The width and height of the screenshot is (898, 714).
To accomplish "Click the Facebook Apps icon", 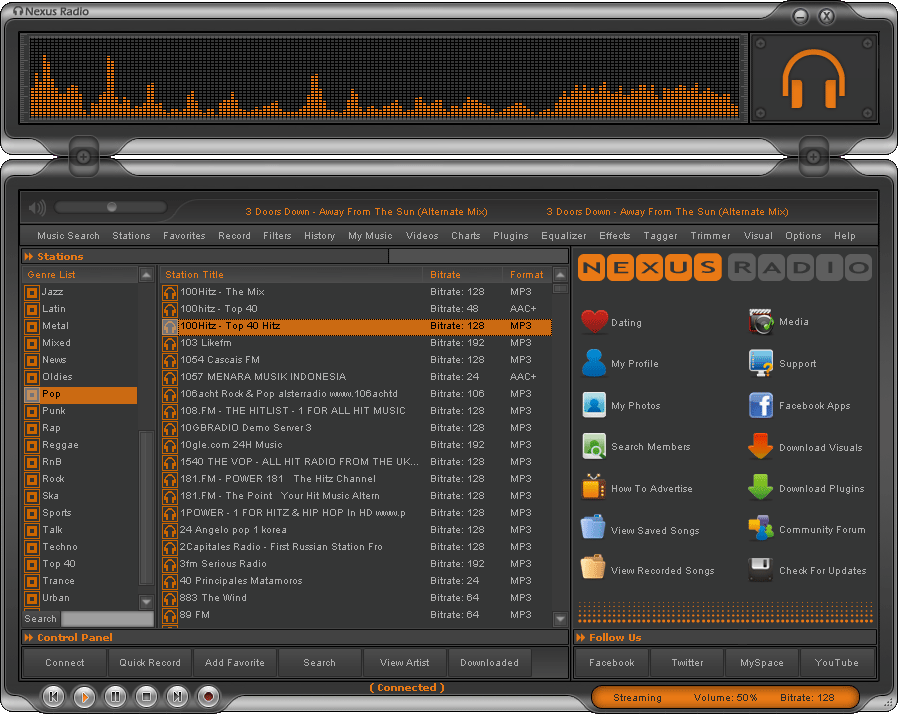I will (x=762, y=405).
